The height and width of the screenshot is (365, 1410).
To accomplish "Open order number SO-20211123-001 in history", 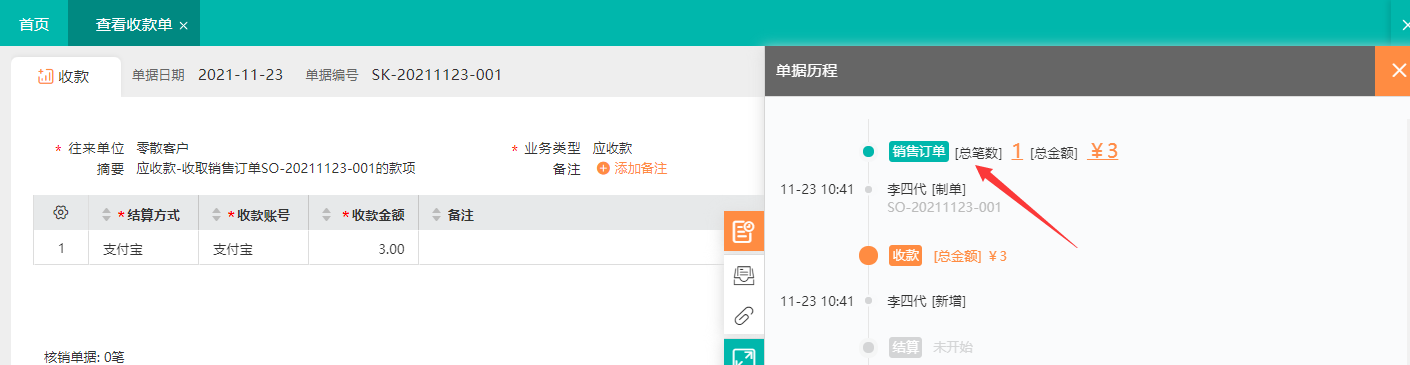I will pos(944,207).
